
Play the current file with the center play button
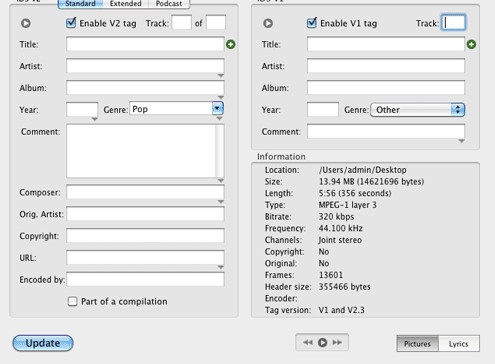[x=322, y=342]
